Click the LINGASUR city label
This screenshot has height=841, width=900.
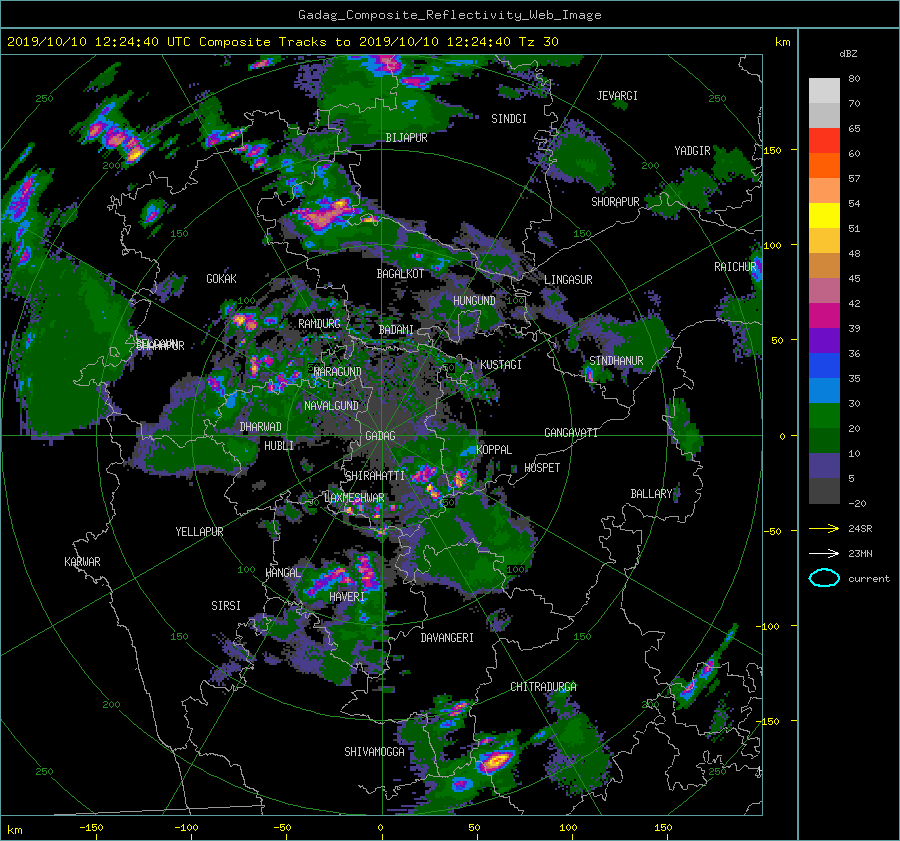(x=568, y=280)
